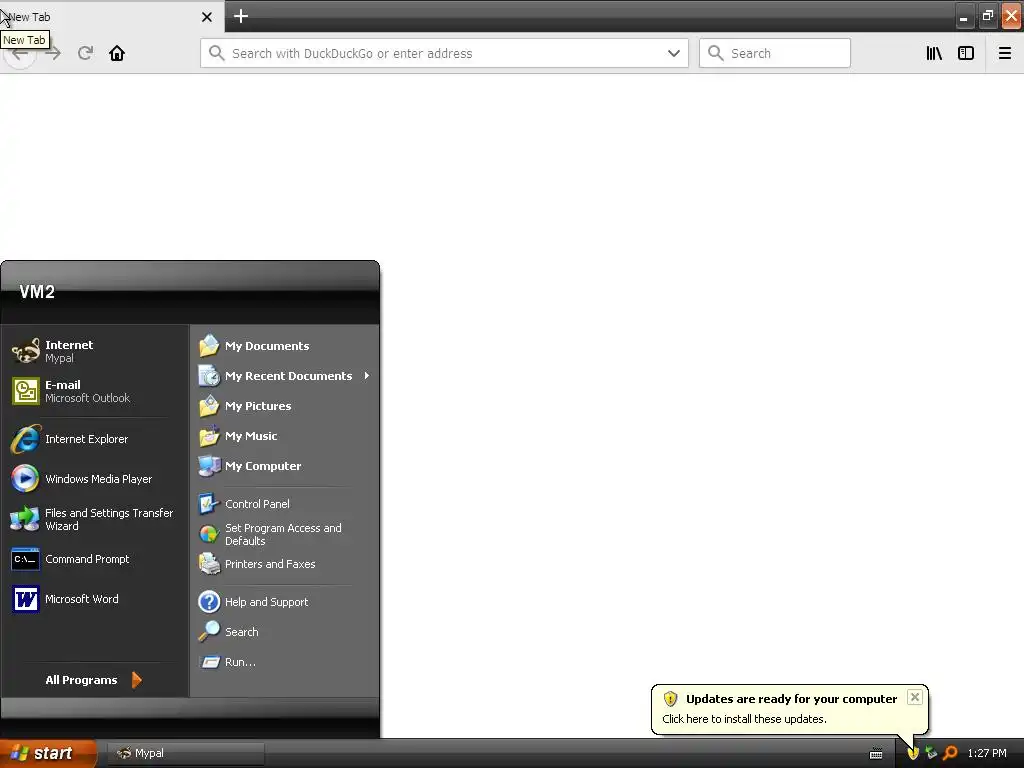
Task: Click the orange magnifier tray icon
Action: [950, 753]
